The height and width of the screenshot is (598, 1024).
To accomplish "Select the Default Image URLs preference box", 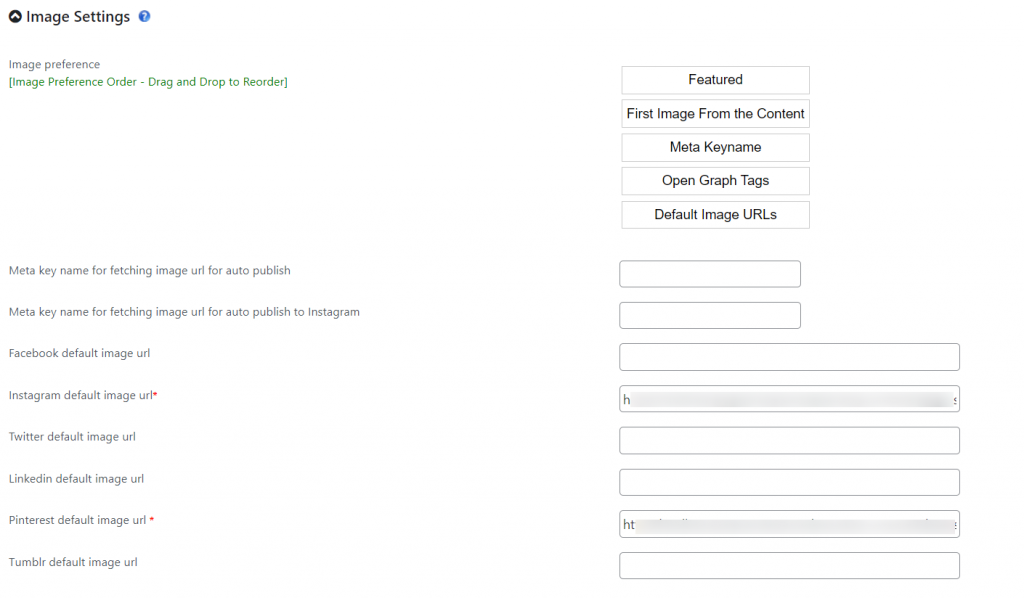I will tap(715, 214).
